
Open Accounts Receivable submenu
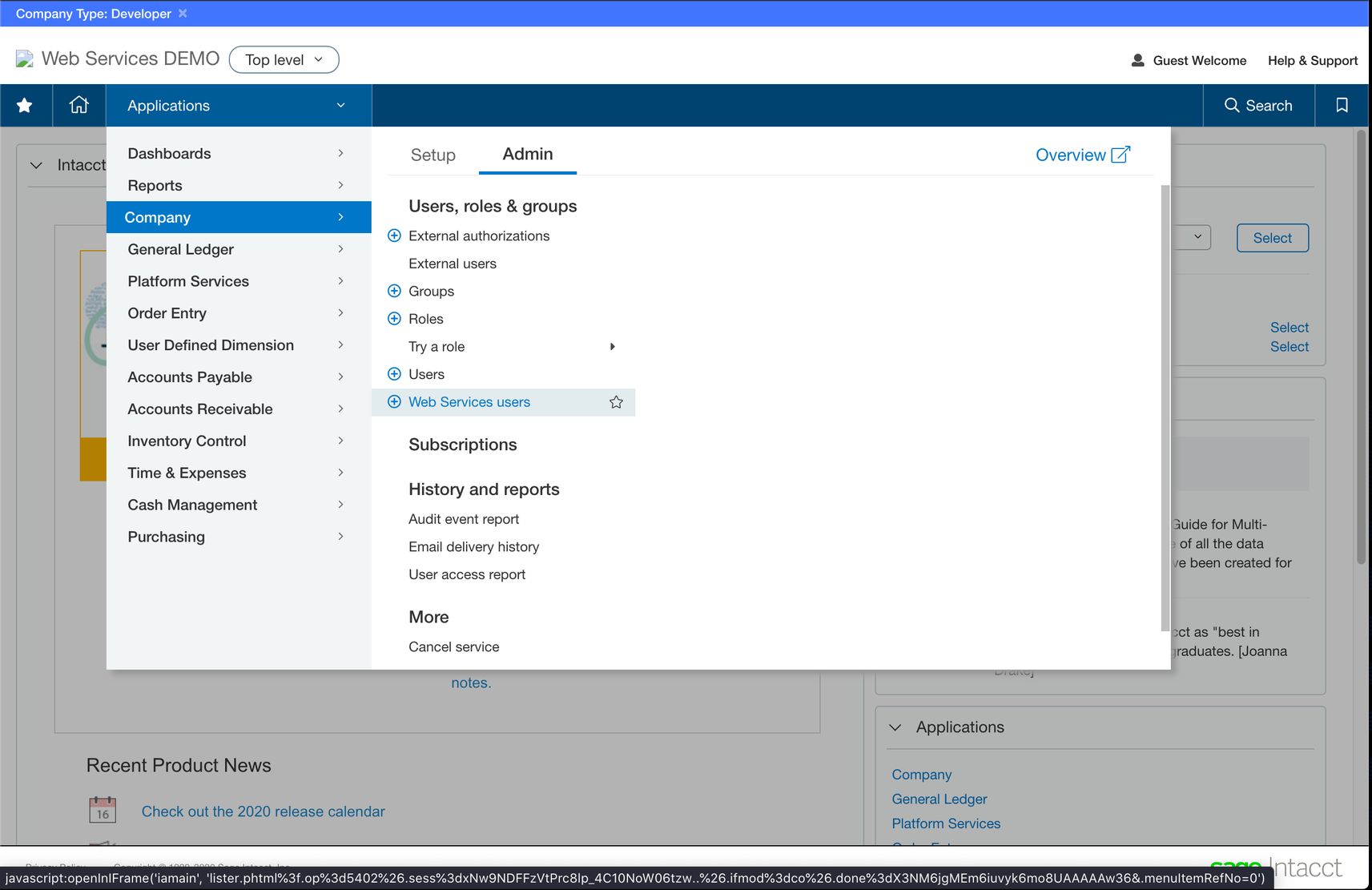(239, 409)
